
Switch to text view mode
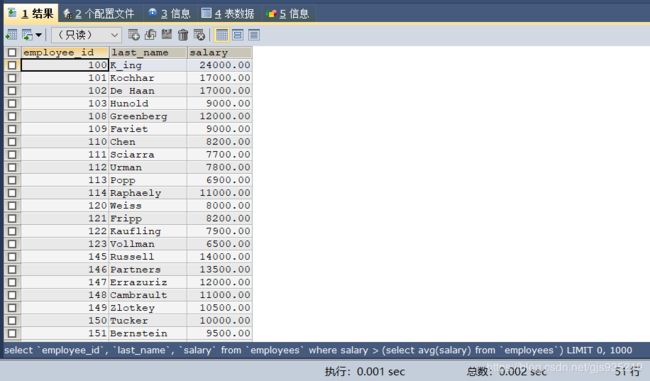point(254,35)
